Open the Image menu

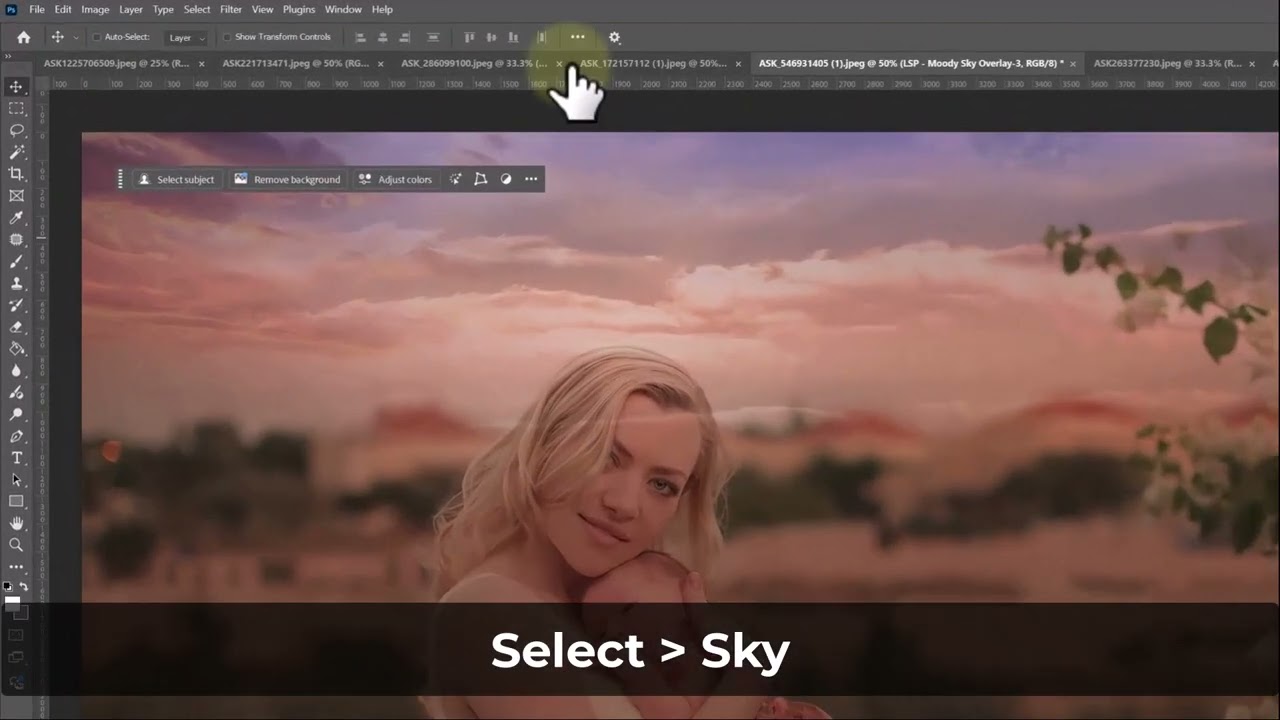[95, 9]
